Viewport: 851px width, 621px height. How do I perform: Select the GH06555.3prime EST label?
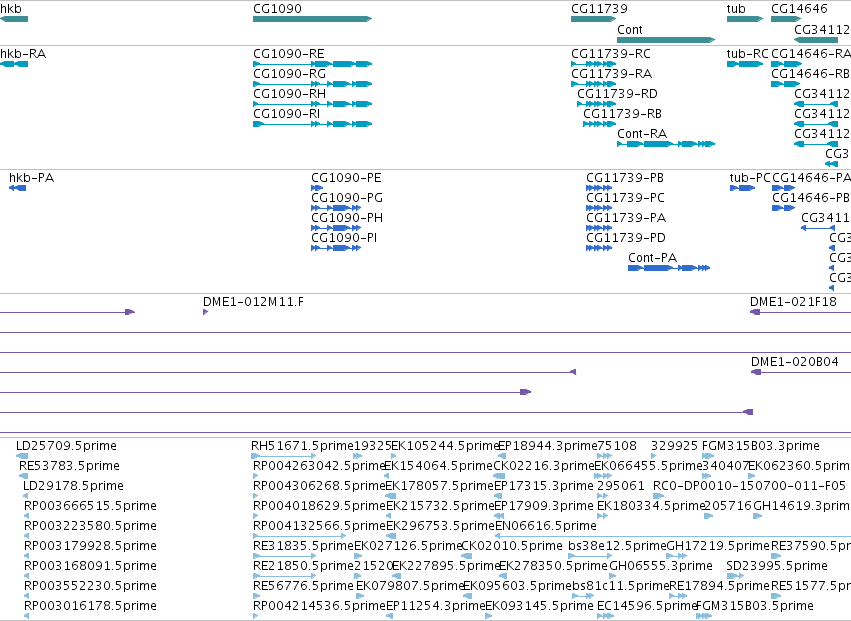(661, 566)
